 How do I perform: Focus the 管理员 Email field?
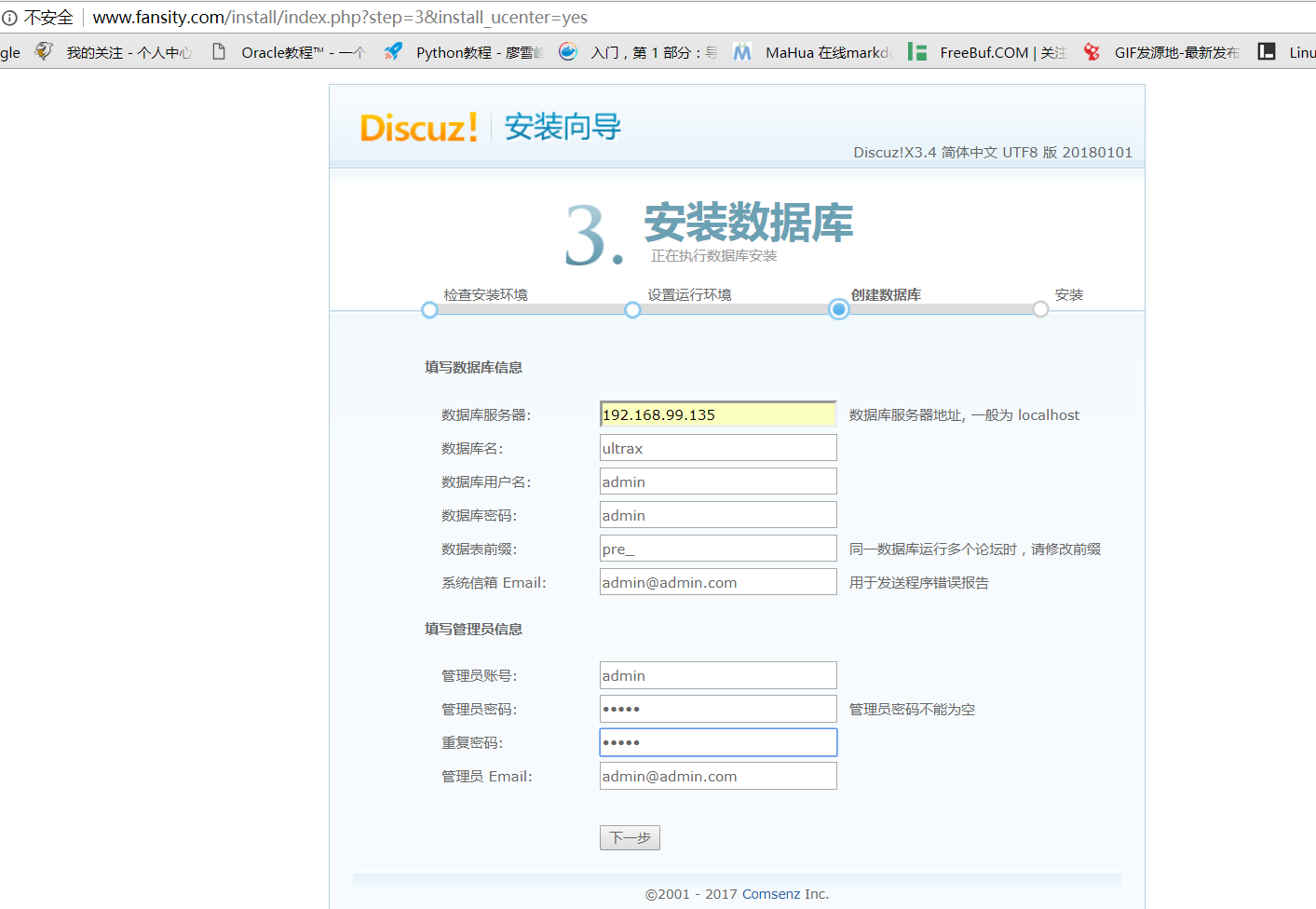tap(718, 776)
